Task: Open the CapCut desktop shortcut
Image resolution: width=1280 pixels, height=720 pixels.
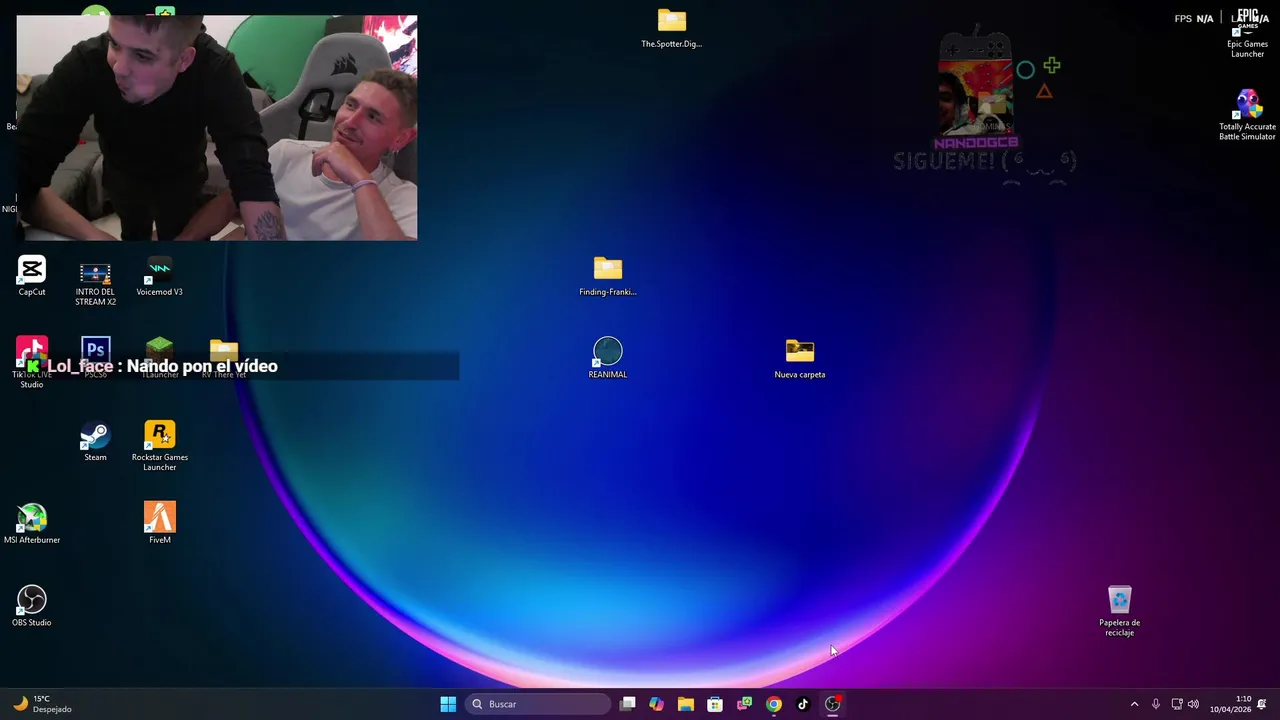Action: point(32,276)
